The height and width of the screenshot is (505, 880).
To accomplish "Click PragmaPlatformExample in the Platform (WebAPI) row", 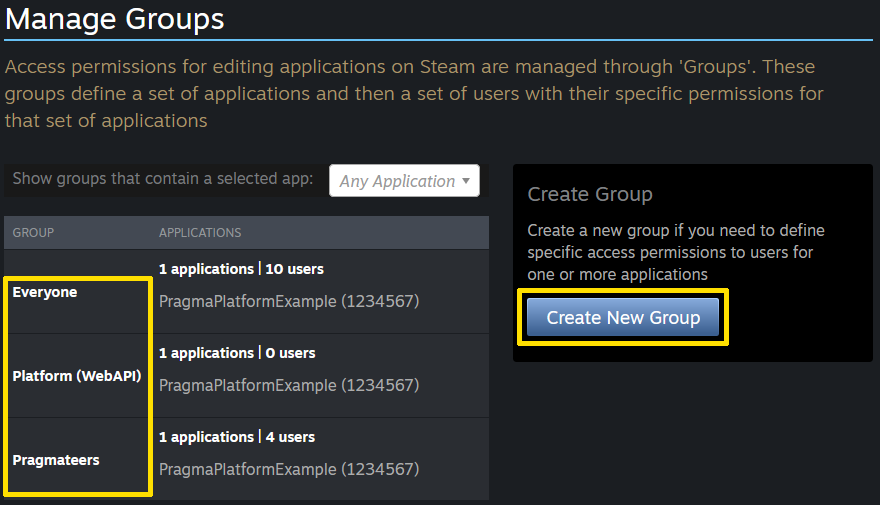I will (289, 385).
